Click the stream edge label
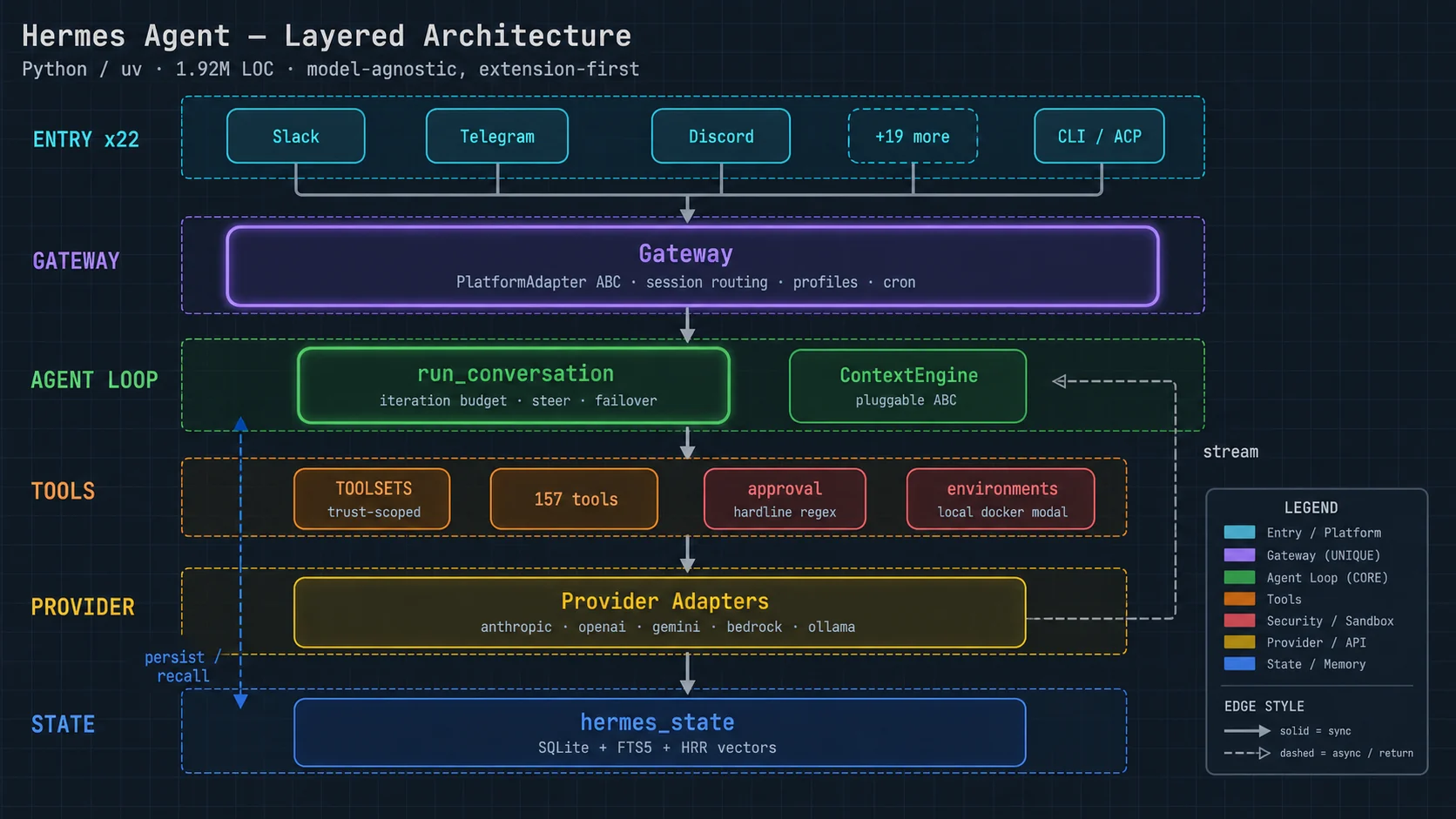 1230,452
